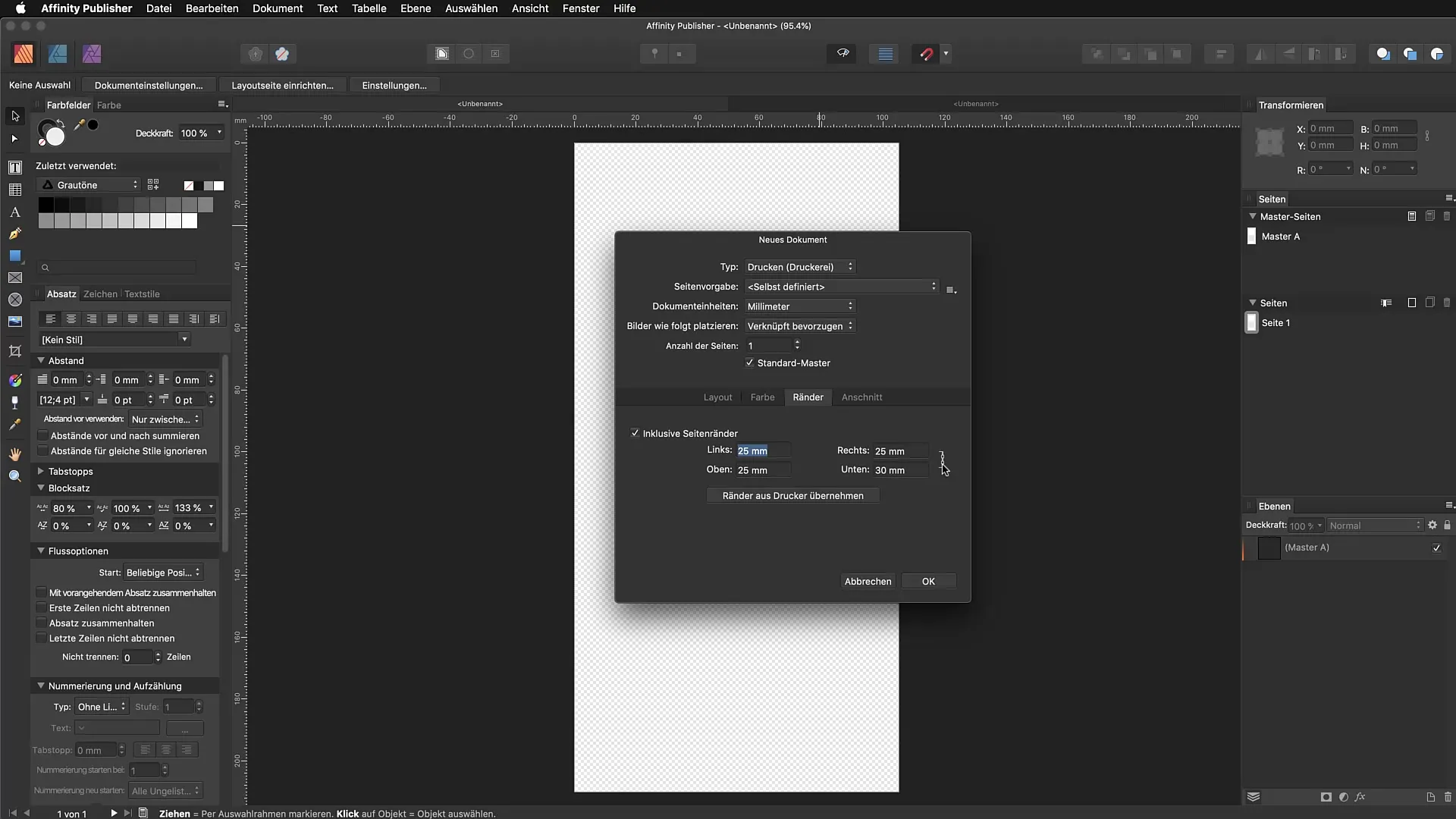Select the Transparency tool
This screenshot has height=819, width=1456.
[x=15, y=402]
